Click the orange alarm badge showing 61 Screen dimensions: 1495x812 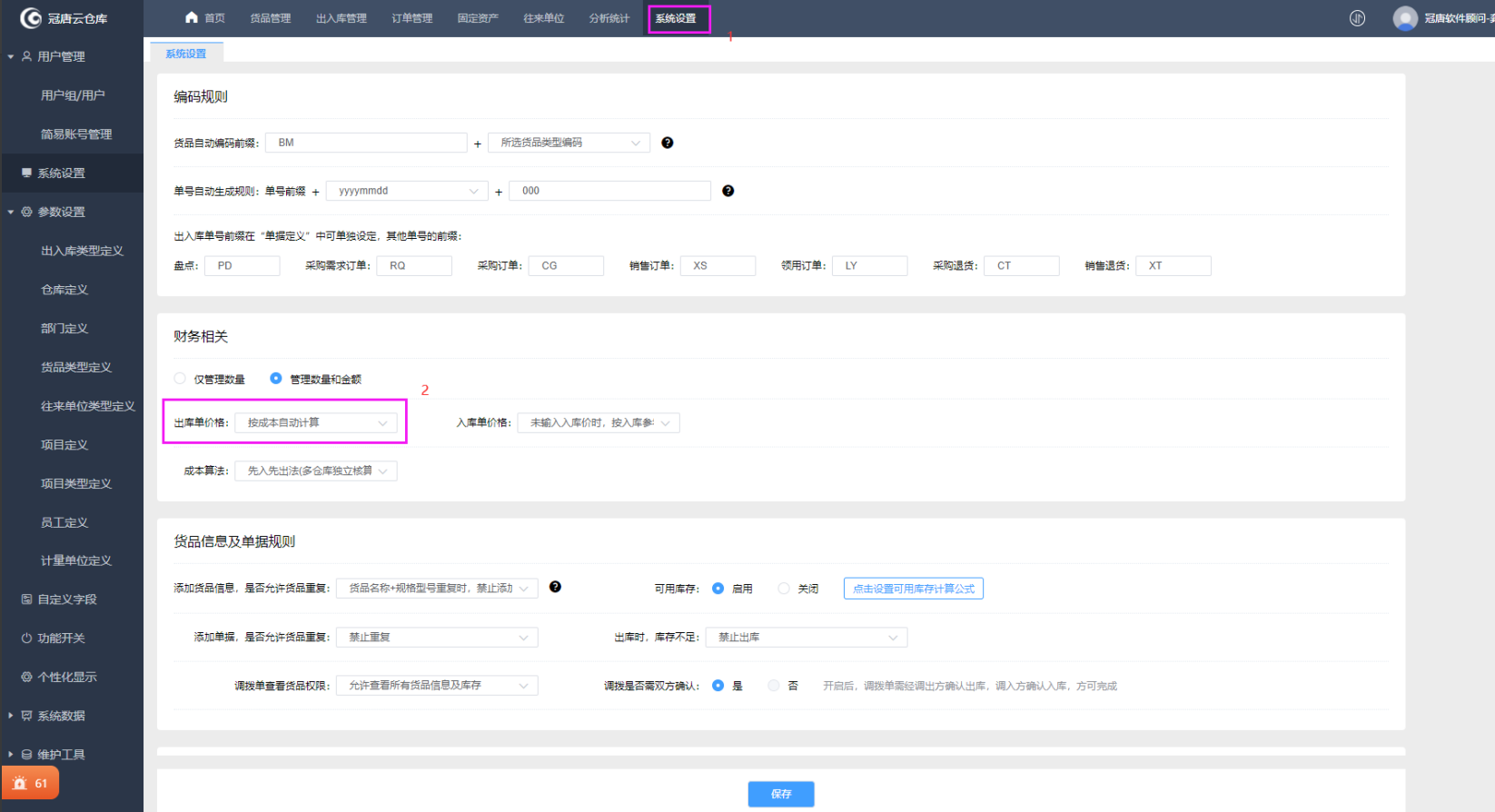click(31, 783)
